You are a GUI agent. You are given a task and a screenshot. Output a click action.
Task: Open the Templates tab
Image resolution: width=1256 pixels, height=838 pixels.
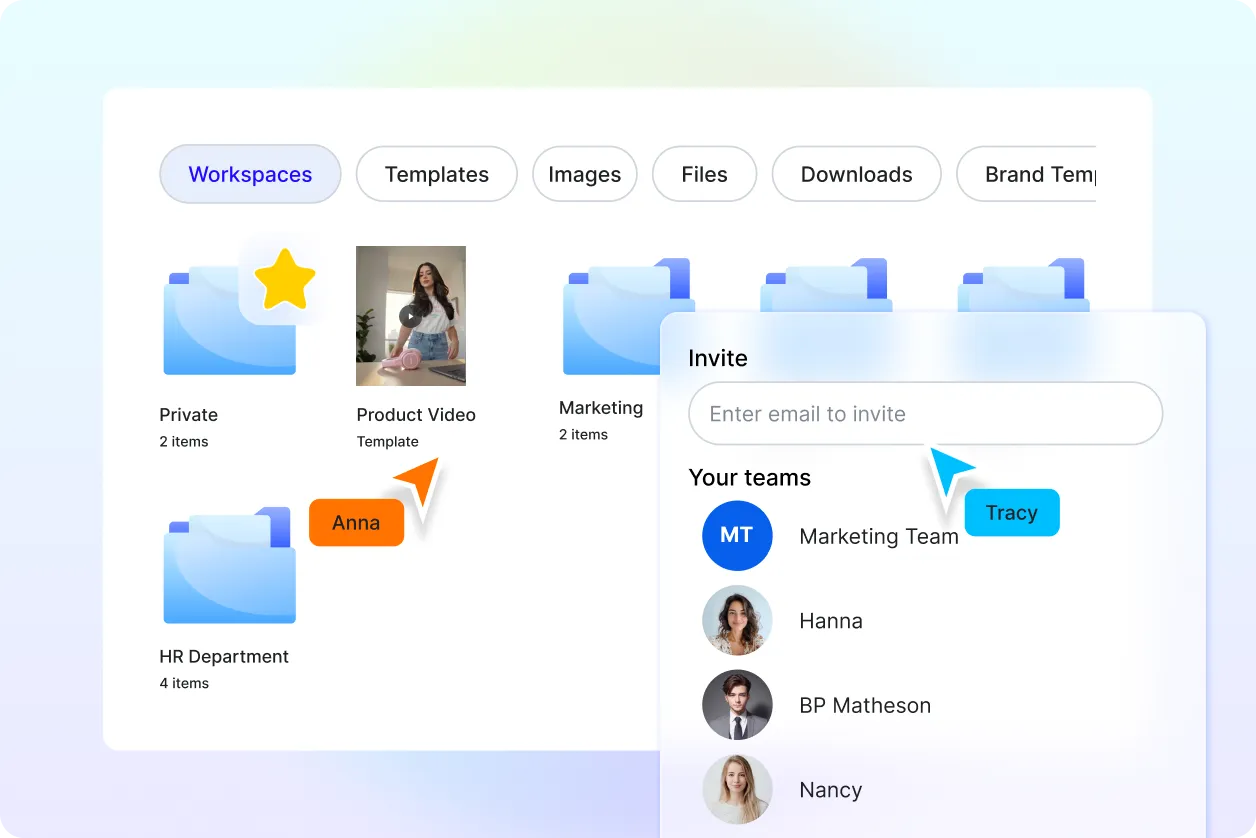pyautogui.click(x=437, y=174)
